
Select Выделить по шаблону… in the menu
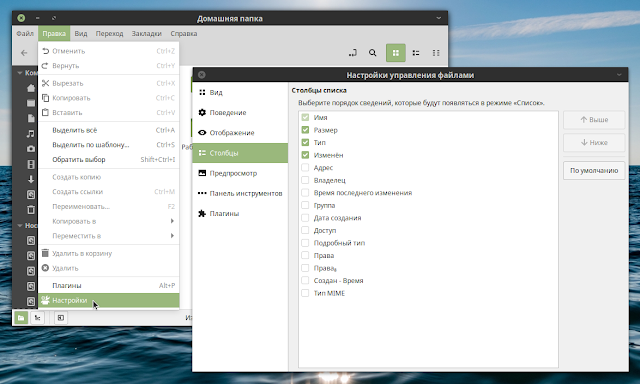point(109,145)
